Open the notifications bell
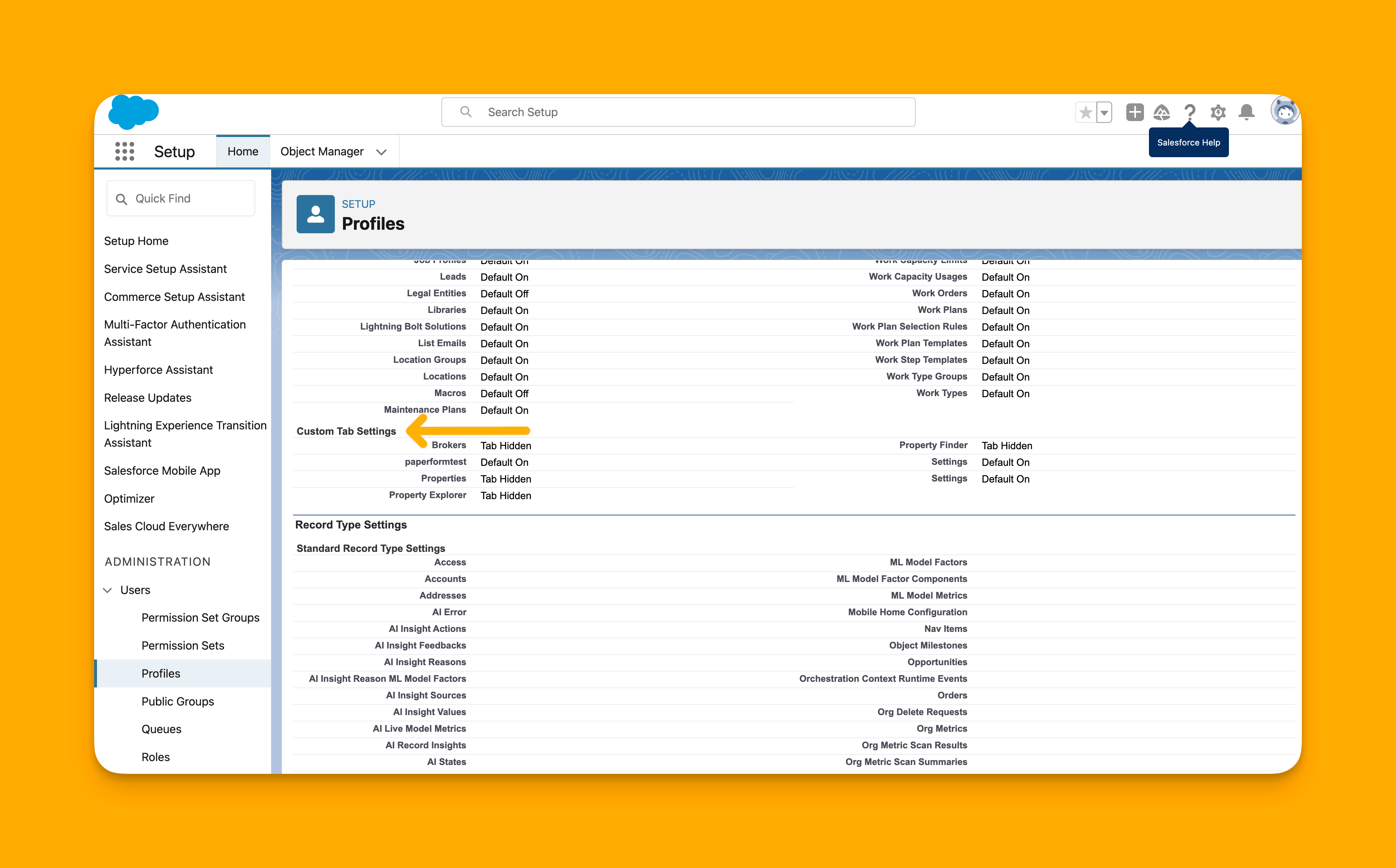The height and width of the screenshot is (868, 1396). point(1246,112)
